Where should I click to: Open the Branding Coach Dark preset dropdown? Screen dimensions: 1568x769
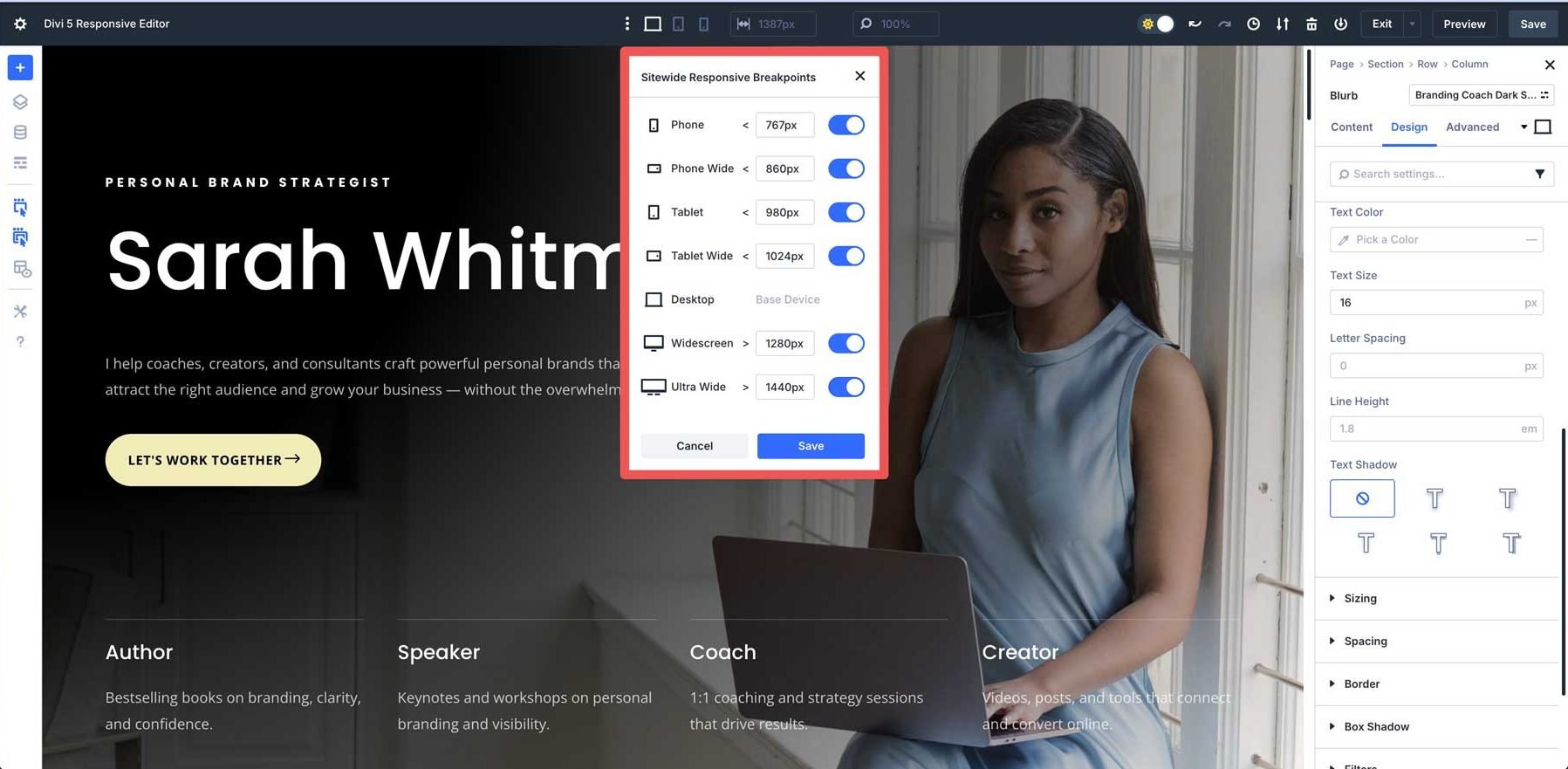(1481, 95)
